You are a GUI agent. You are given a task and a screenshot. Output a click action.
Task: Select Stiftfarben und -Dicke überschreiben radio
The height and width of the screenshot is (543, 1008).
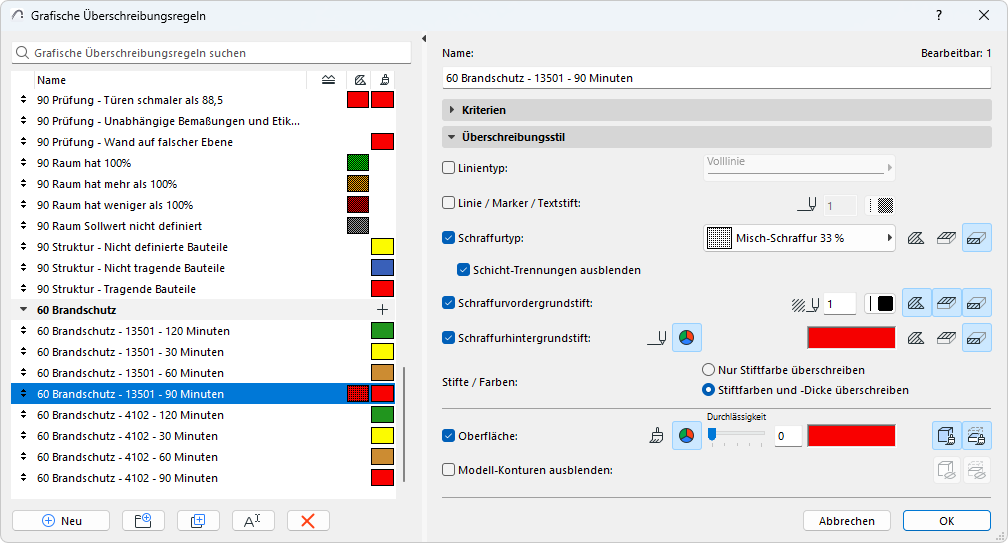pos(708,390)
